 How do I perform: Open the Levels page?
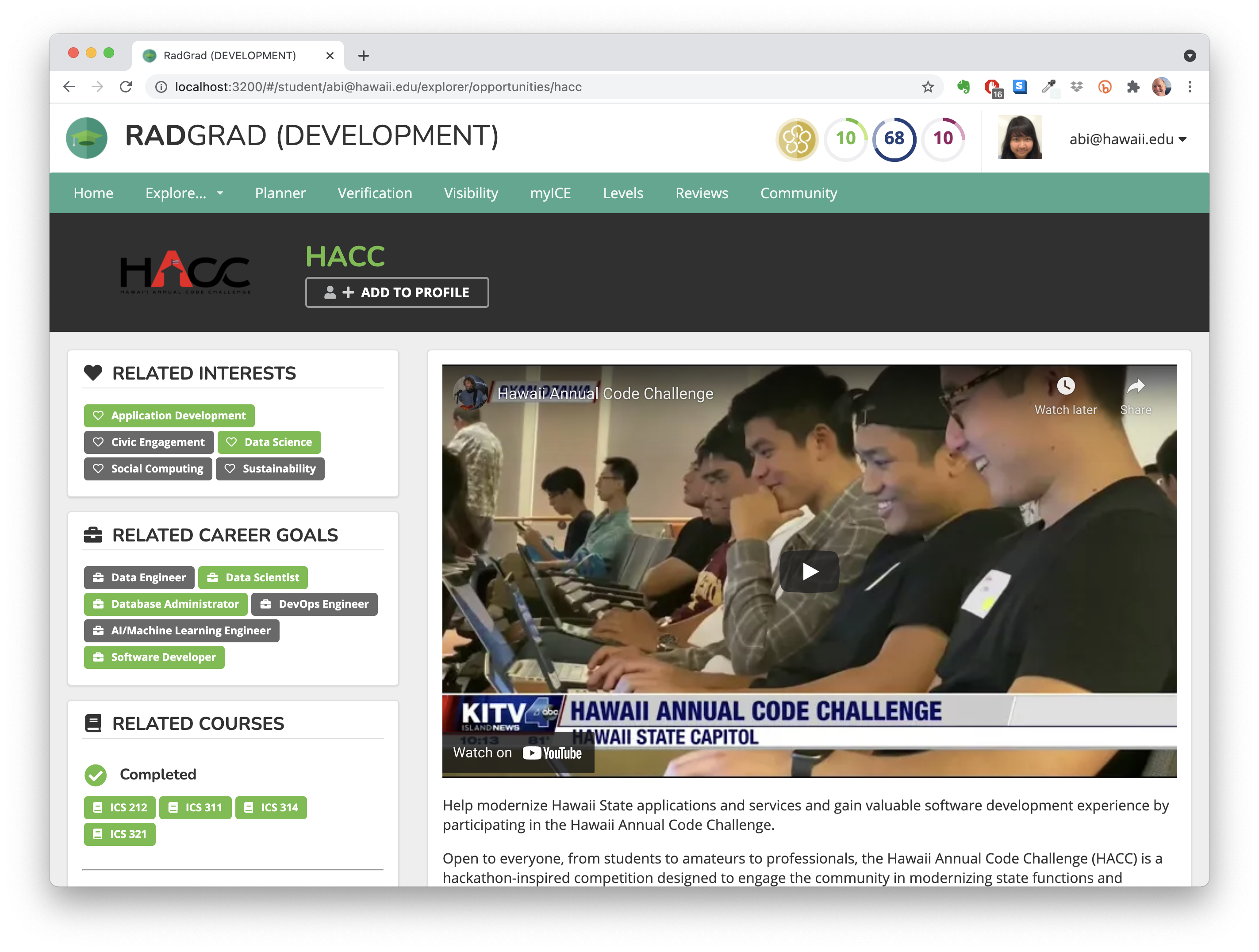[x=623, y=193]
